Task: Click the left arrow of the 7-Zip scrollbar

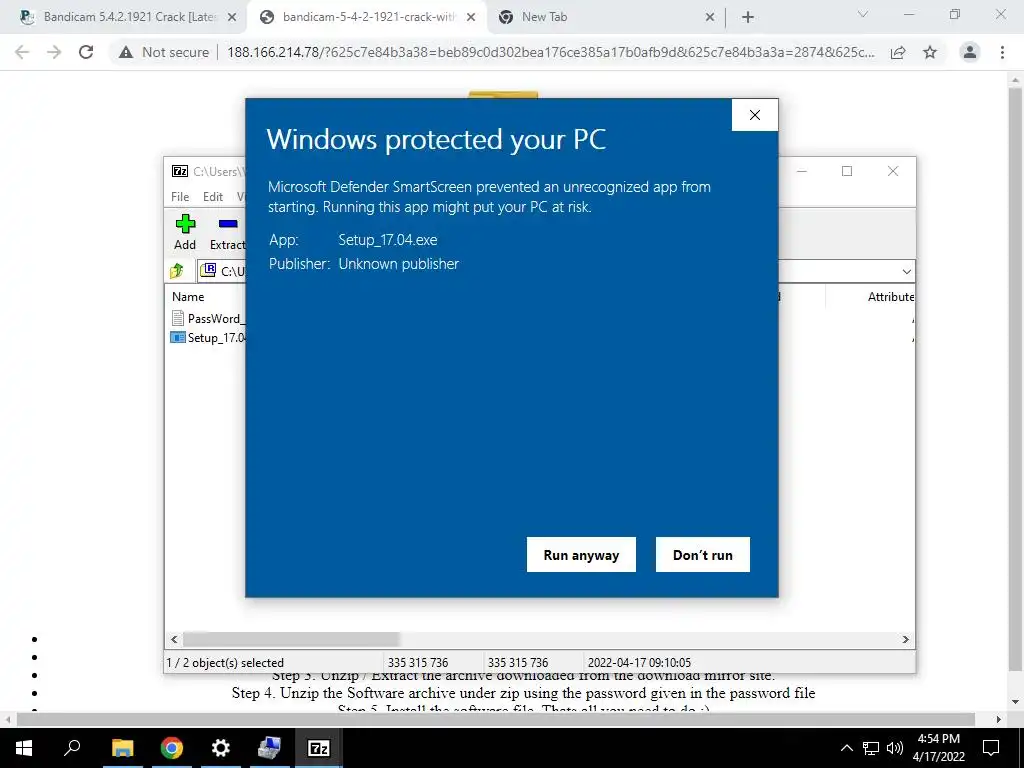Action: (174, 639)
